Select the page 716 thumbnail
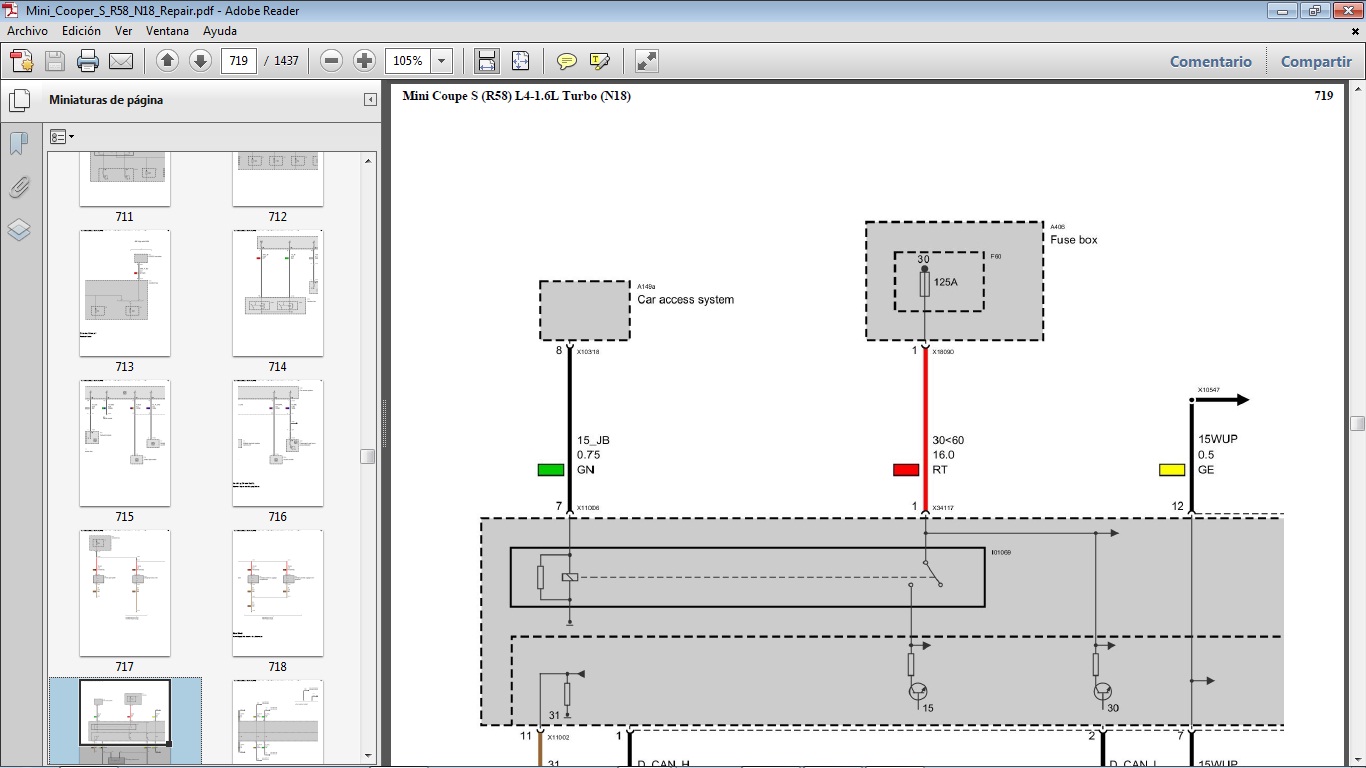Screen dimensions: 1366x768 coord(278,443)
